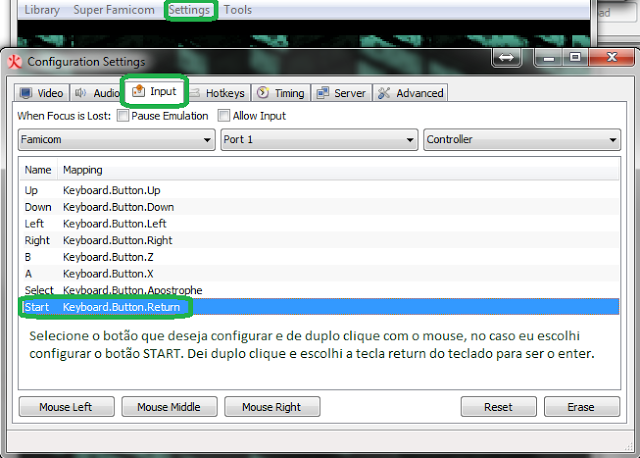Expand the Port 1 dropdown
640x458 pixels.
[x=318, y=140]
